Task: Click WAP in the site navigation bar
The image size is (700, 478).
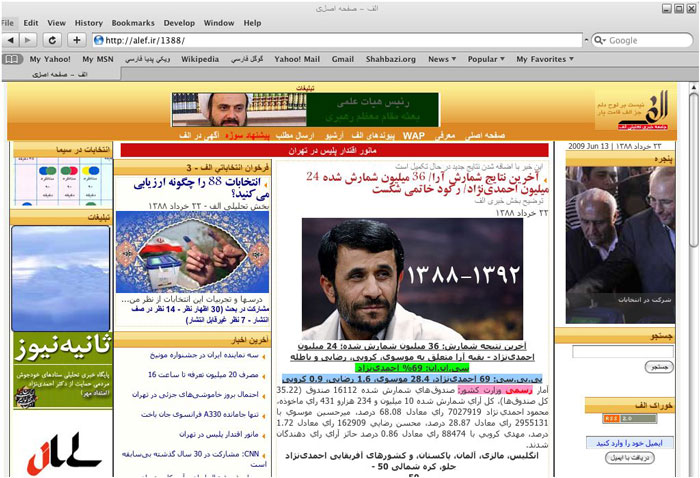Action: point(414,135)
